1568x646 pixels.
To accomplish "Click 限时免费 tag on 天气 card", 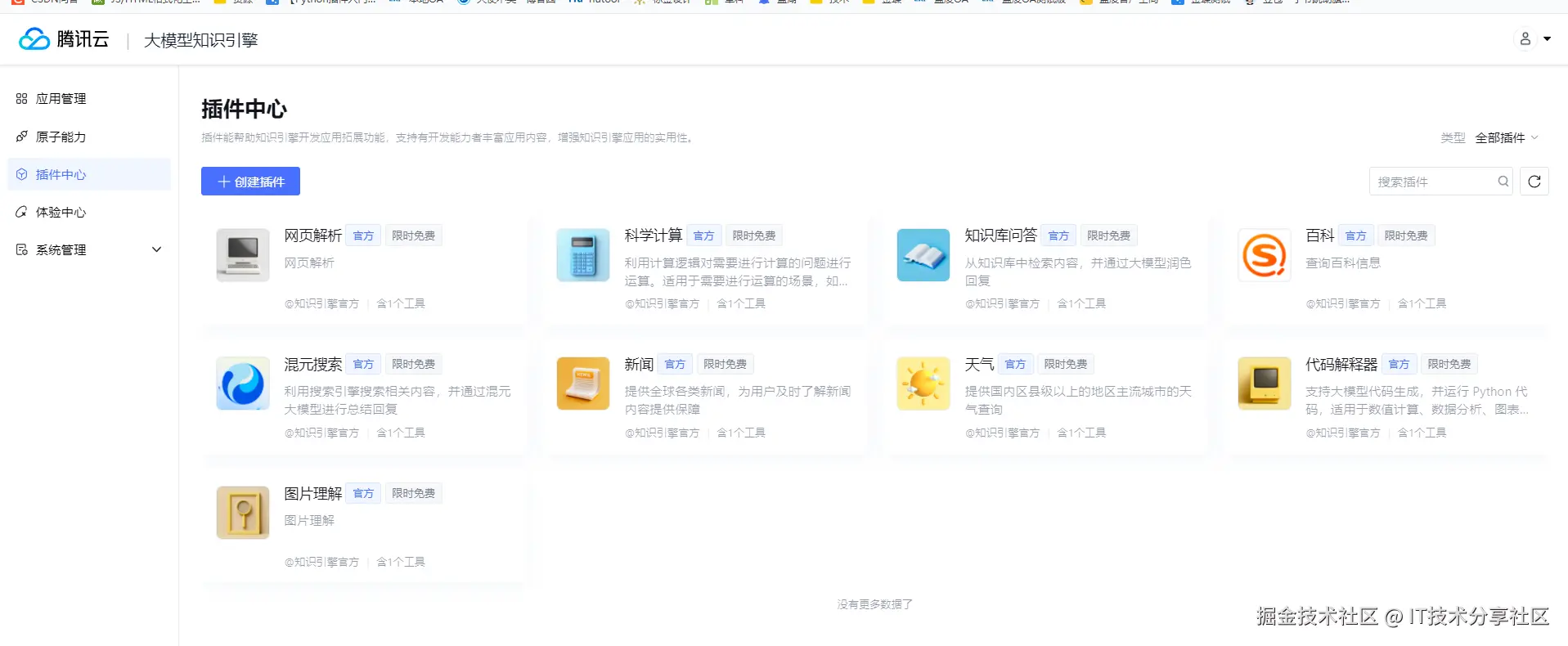I will (1066, 364).
